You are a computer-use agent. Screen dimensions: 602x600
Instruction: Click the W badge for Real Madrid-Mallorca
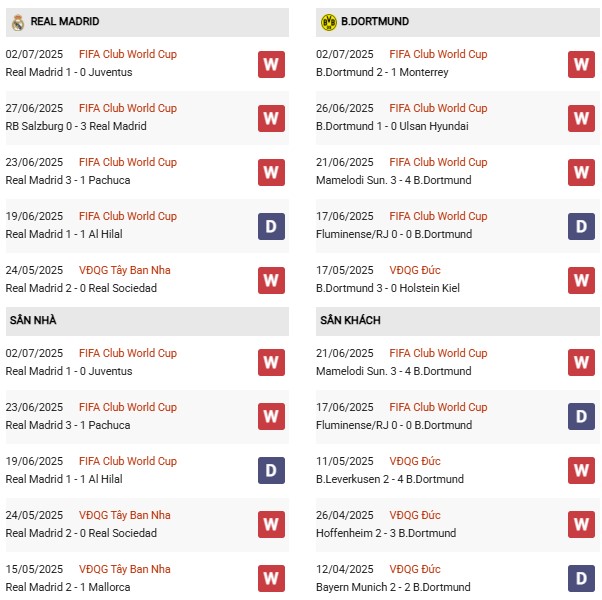270,578
